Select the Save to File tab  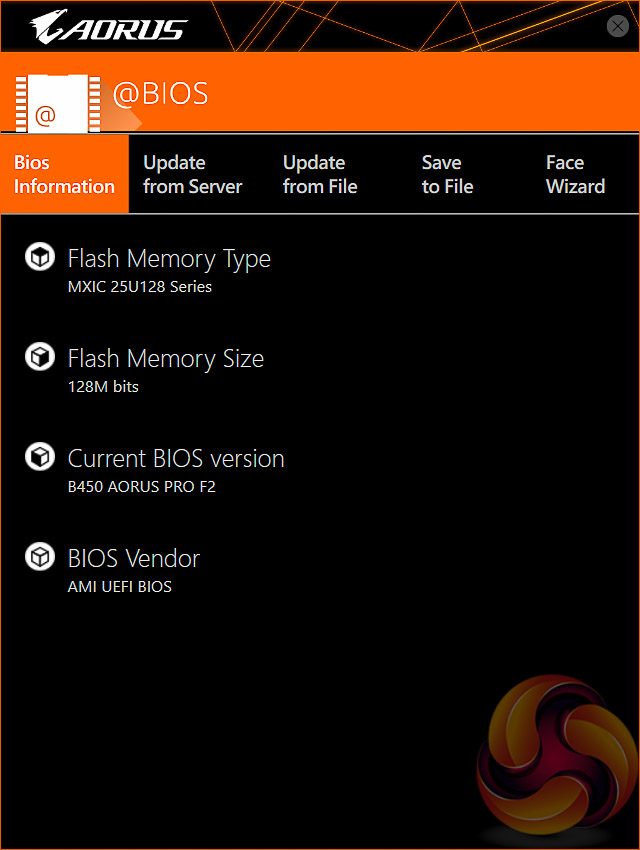pyautogui.click(x=447, y=175)
